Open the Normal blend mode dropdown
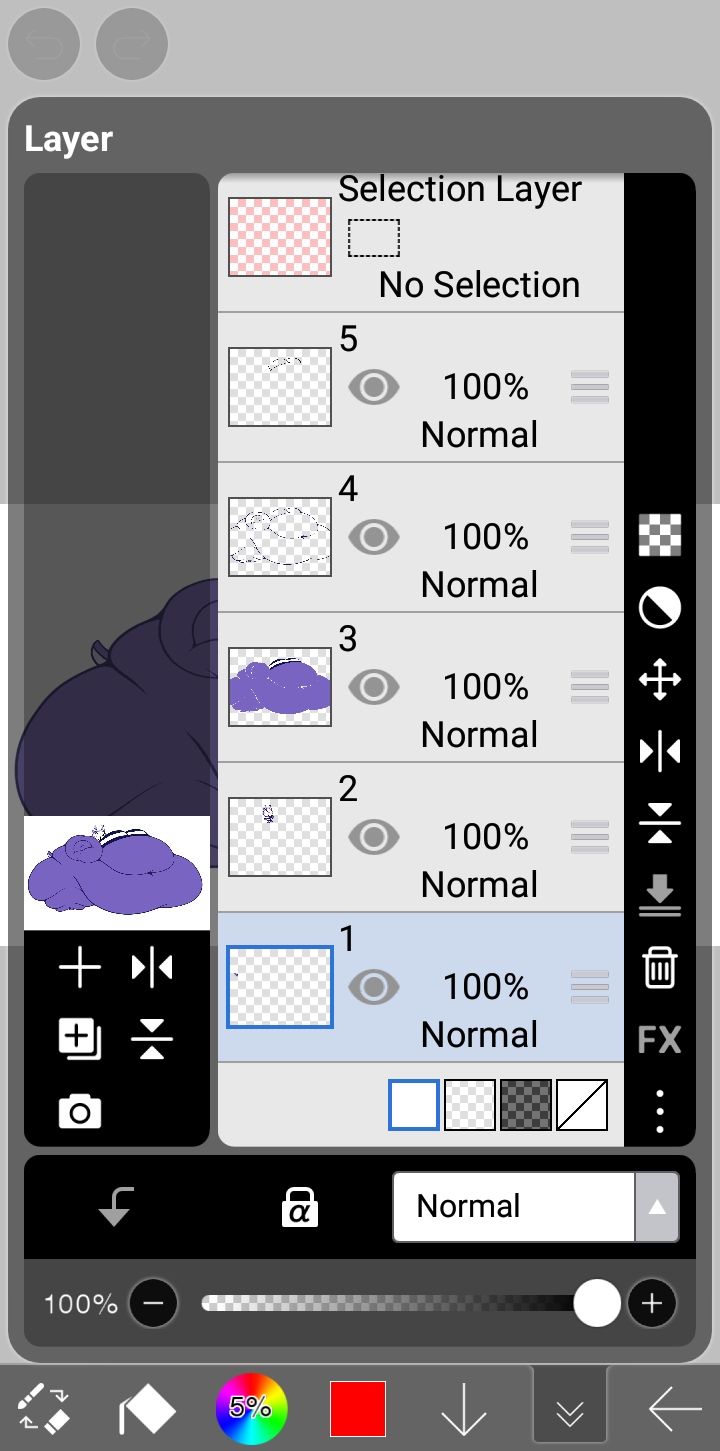This screenshot has width=720, height=1451. click(535, 1207)
